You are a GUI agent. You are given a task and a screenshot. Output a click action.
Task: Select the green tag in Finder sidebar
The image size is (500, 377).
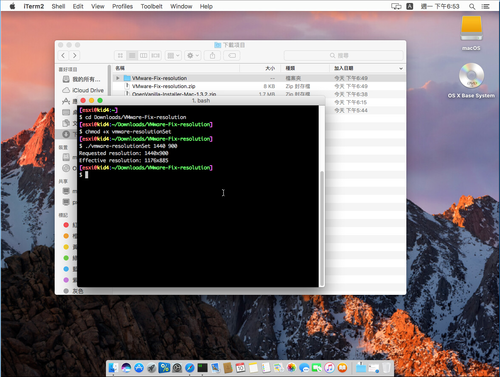(66, 258)
